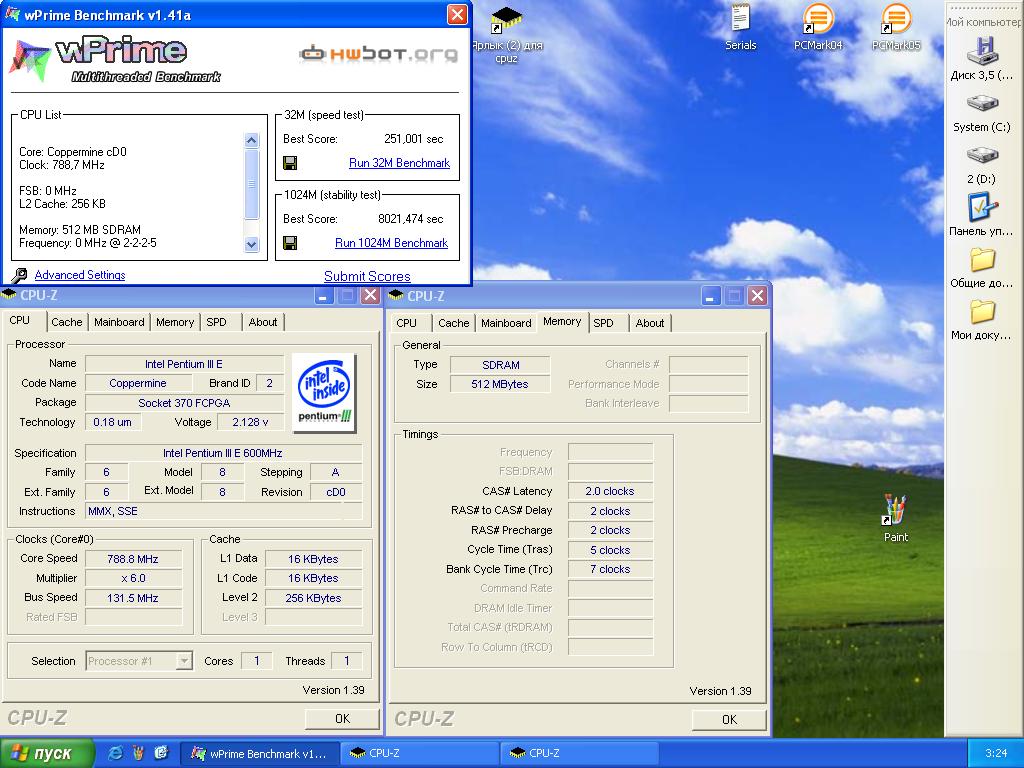Image resolution: width=1024 pixels, height=768 pixels.
Task: Switch to Cache tab in right CPU-Z
Action: click(453, 323)
